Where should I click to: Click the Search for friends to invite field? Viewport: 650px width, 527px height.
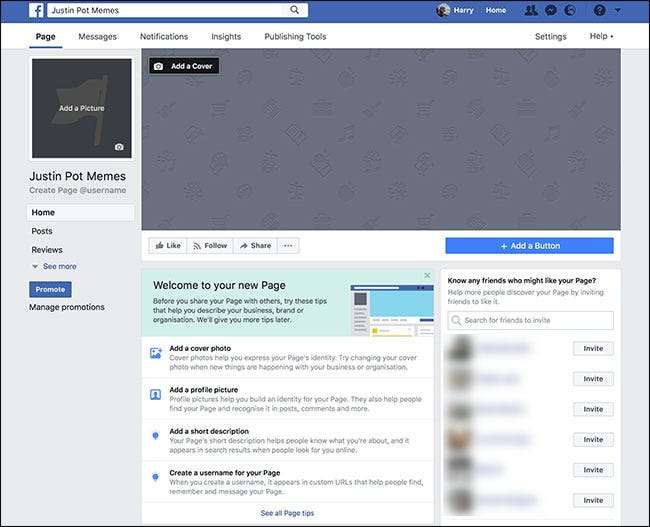[530, 320]
